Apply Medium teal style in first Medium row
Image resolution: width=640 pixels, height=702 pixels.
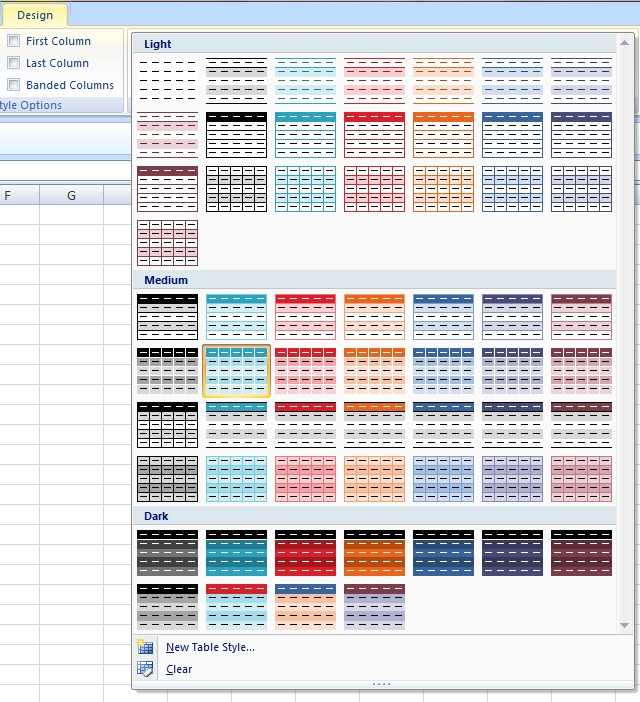[x=236, y=317]
